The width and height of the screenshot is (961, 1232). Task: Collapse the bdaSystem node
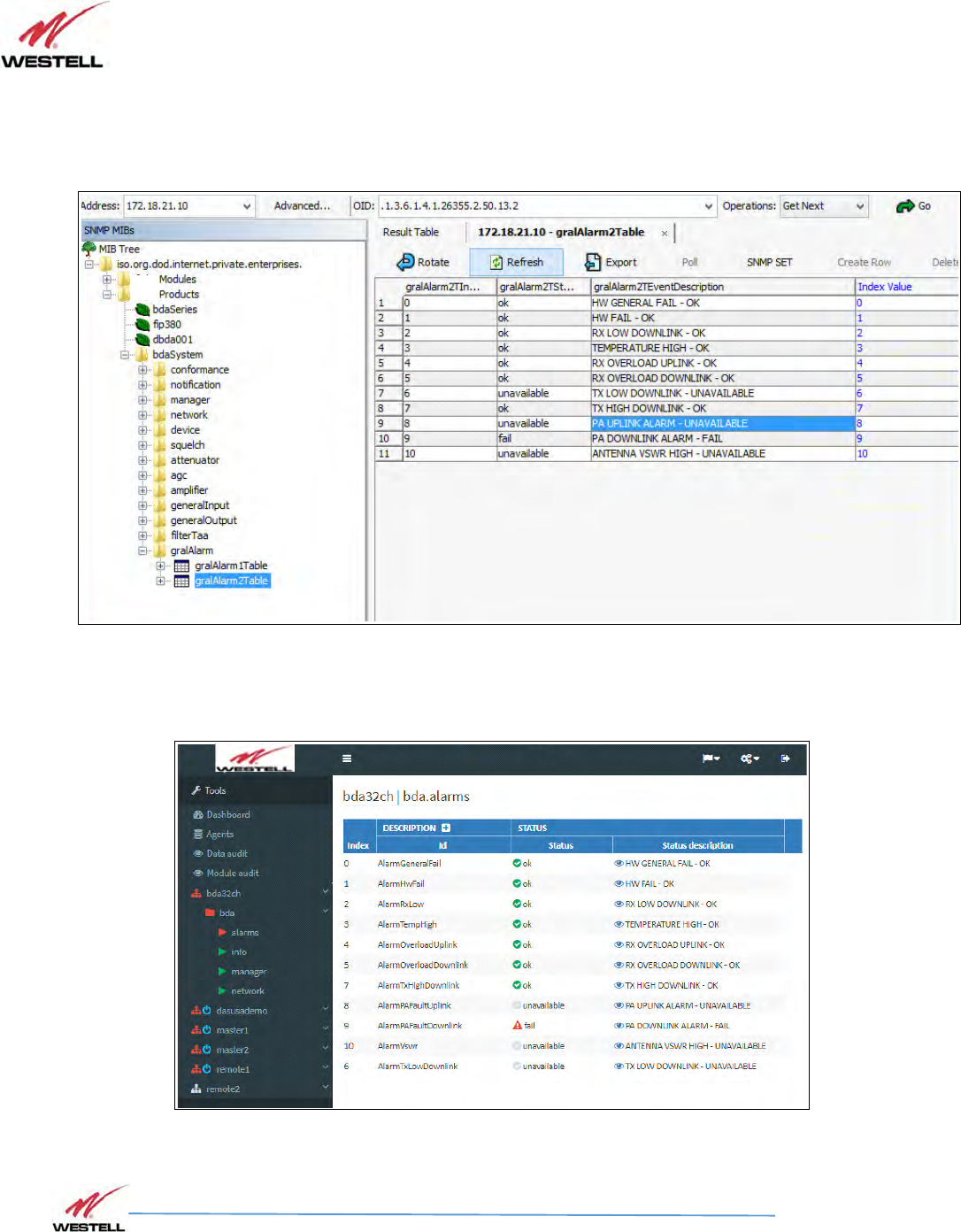125,355
